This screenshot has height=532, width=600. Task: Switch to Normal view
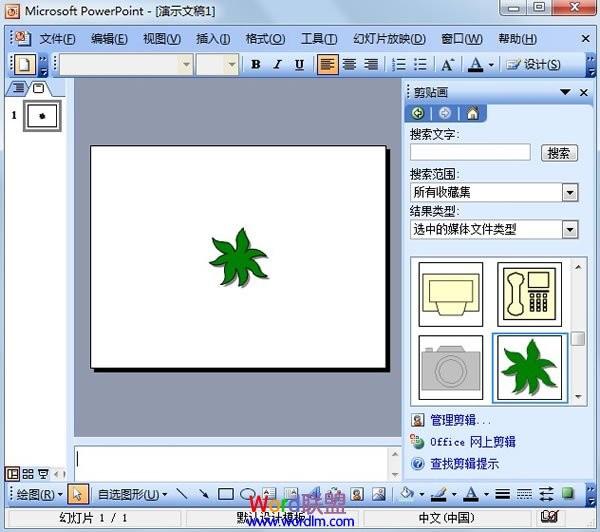(x=12, y=474)
